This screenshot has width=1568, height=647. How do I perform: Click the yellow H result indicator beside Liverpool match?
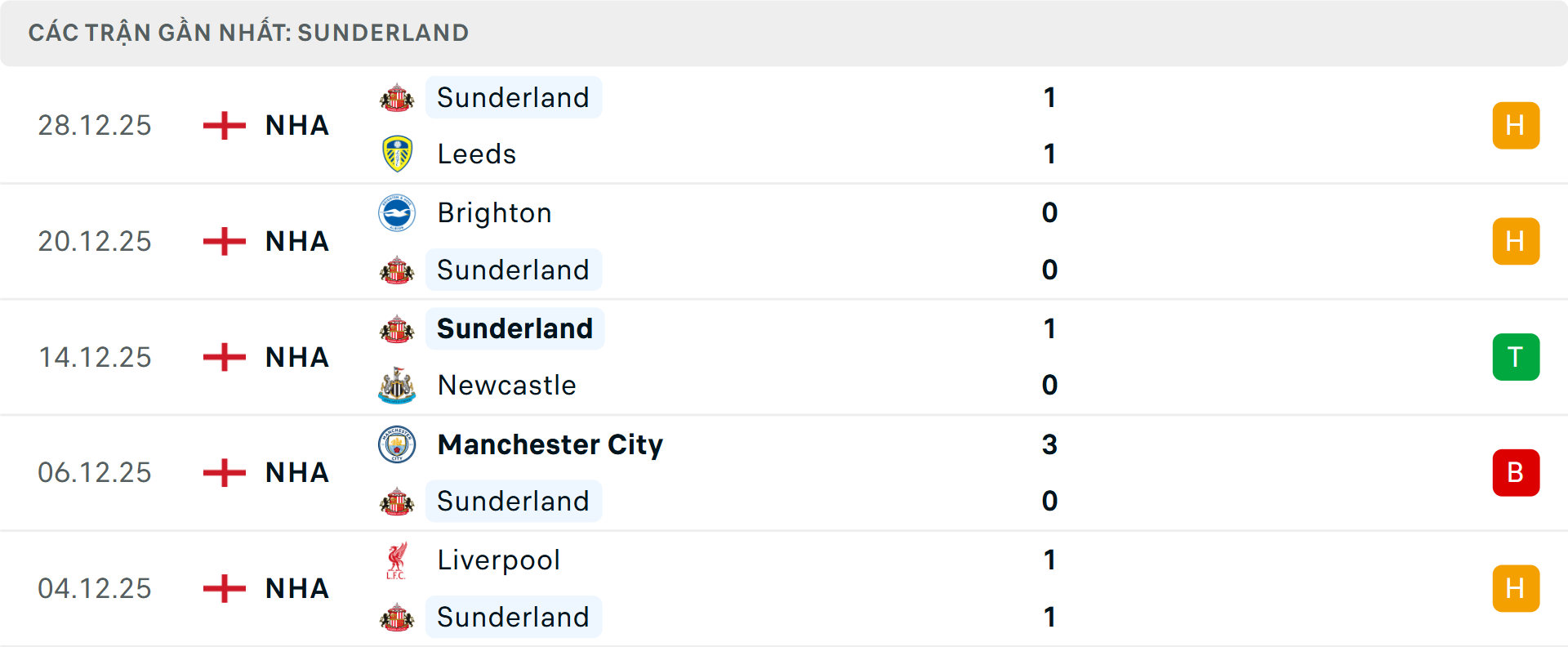[1516, 588]
